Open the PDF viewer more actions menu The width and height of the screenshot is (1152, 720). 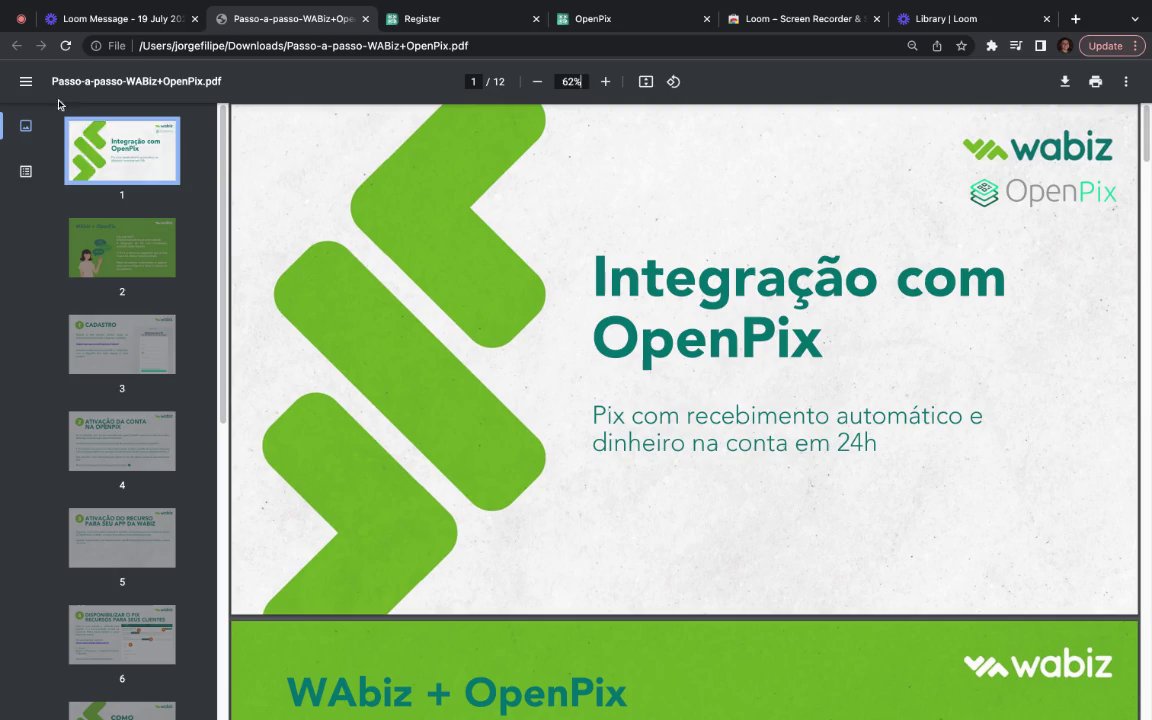click(1126, 82)
